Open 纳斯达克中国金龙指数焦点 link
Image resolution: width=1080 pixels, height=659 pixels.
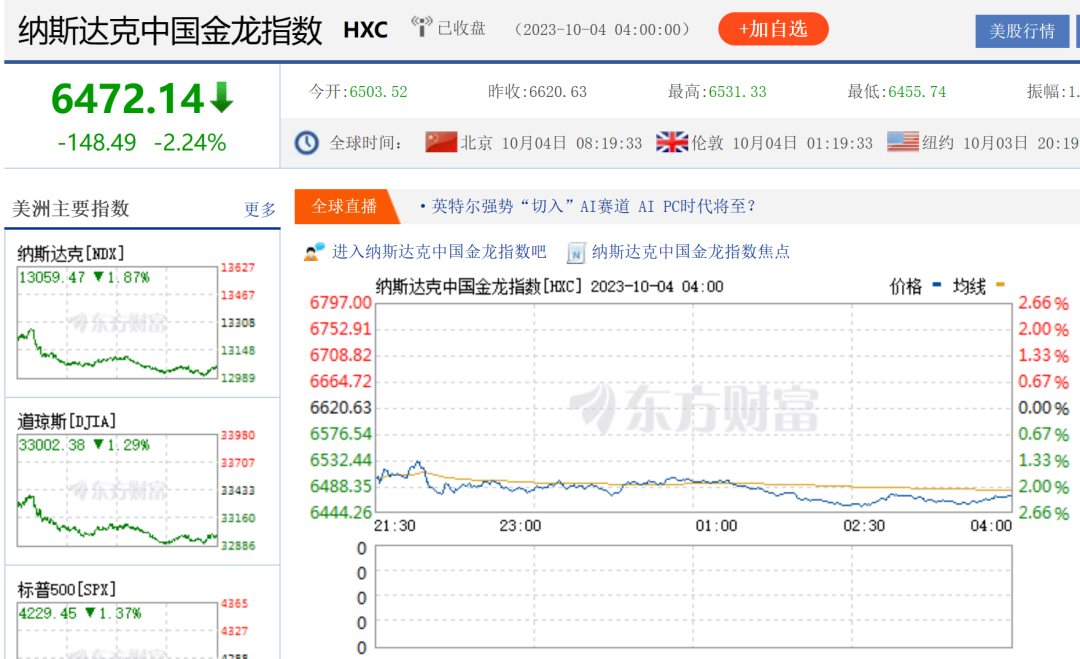point(691,251)
